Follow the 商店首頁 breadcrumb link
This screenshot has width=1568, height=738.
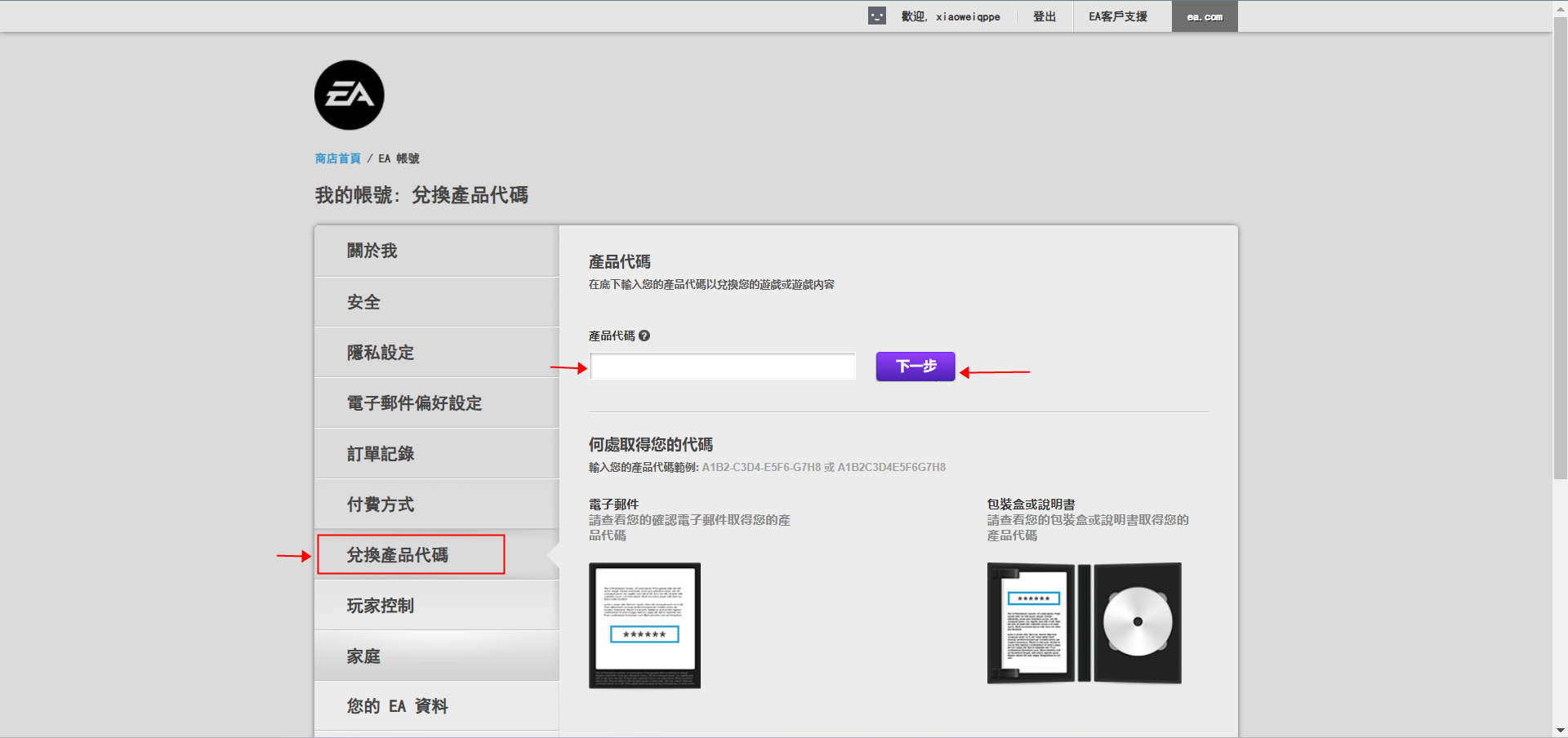[338, 158]
